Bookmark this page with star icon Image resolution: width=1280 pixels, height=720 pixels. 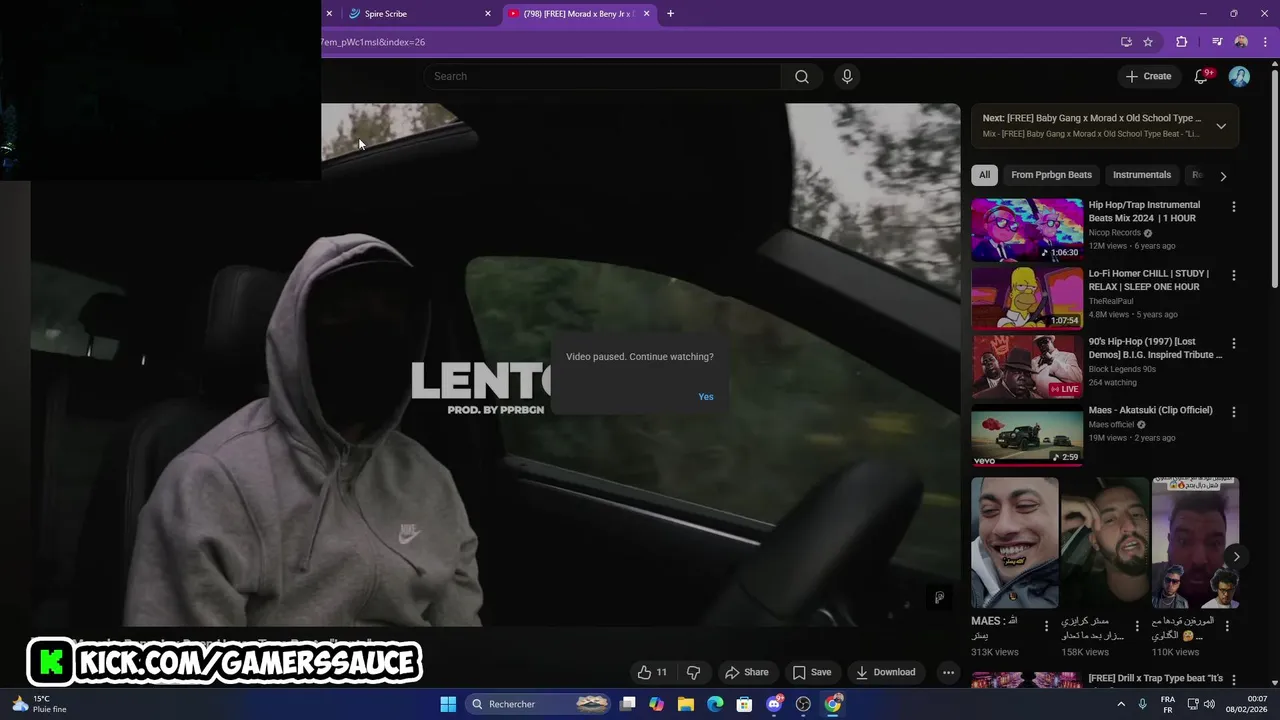(x=1148, y=42)
